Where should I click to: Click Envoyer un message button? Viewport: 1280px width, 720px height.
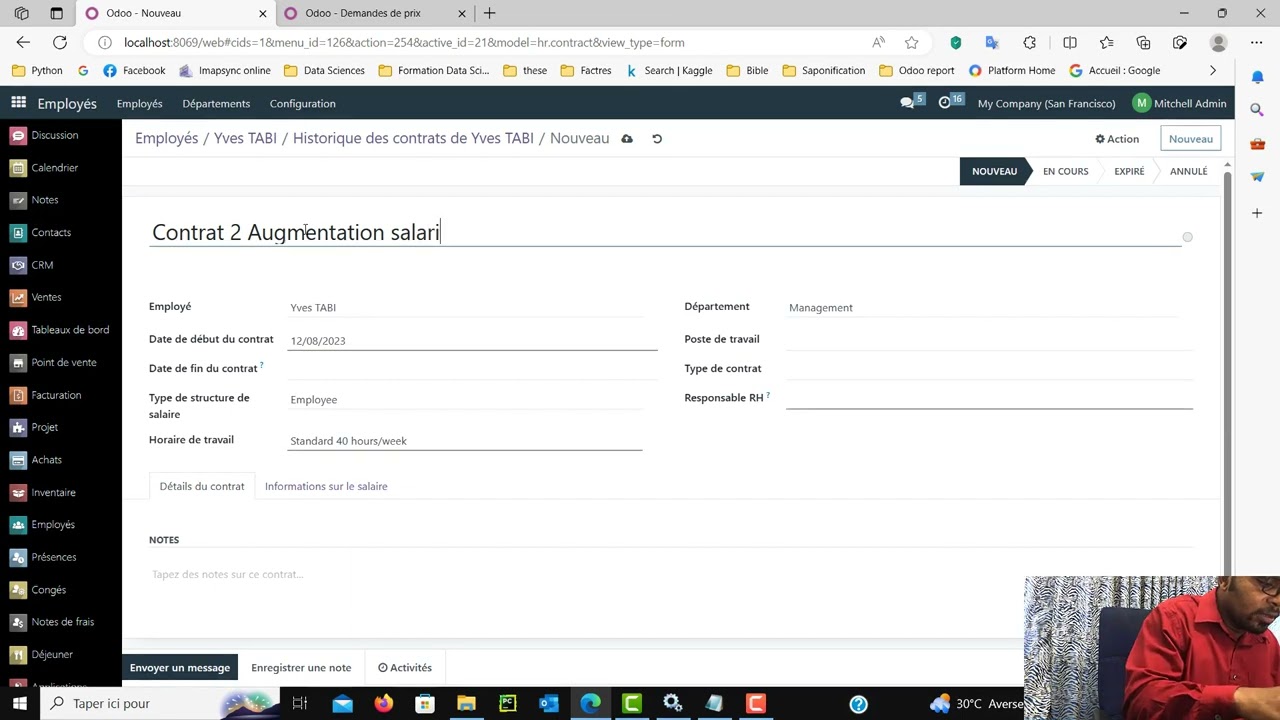[180, 667]
